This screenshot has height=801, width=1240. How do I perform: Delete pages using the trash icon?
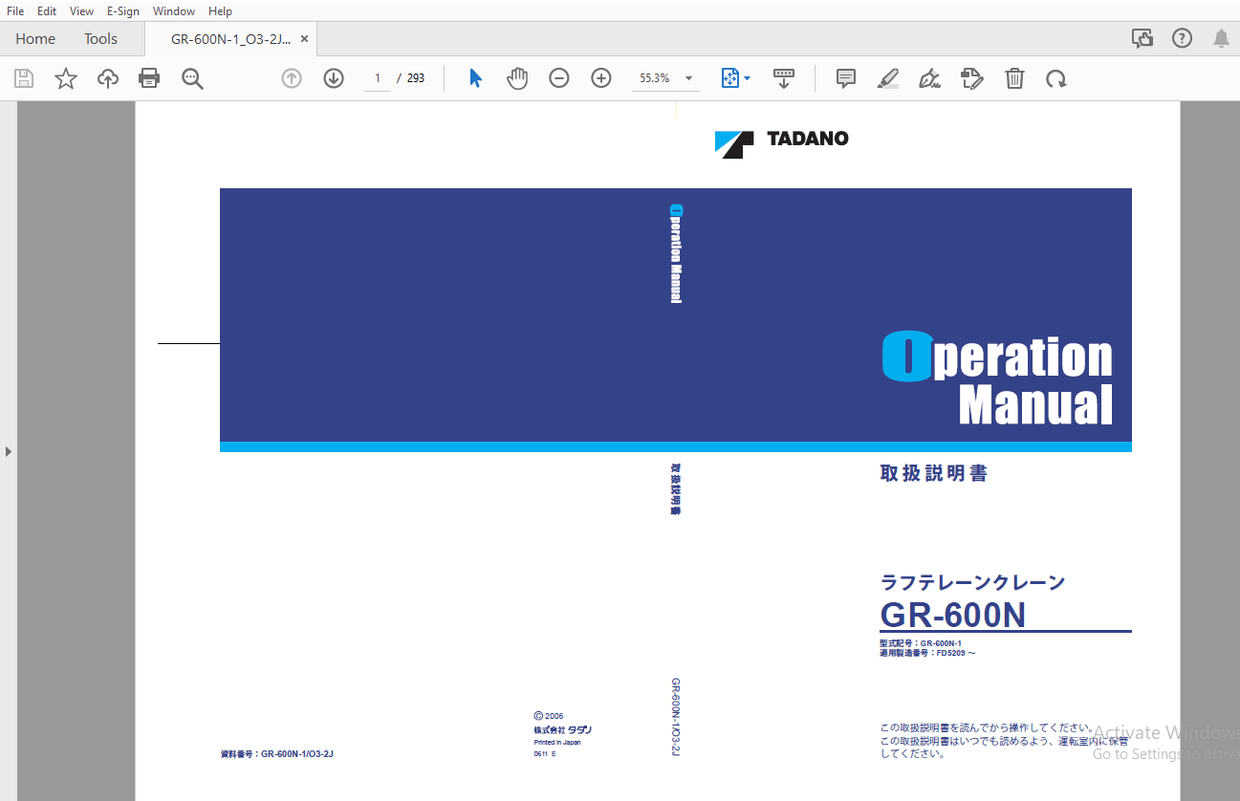pos(1014,77)
